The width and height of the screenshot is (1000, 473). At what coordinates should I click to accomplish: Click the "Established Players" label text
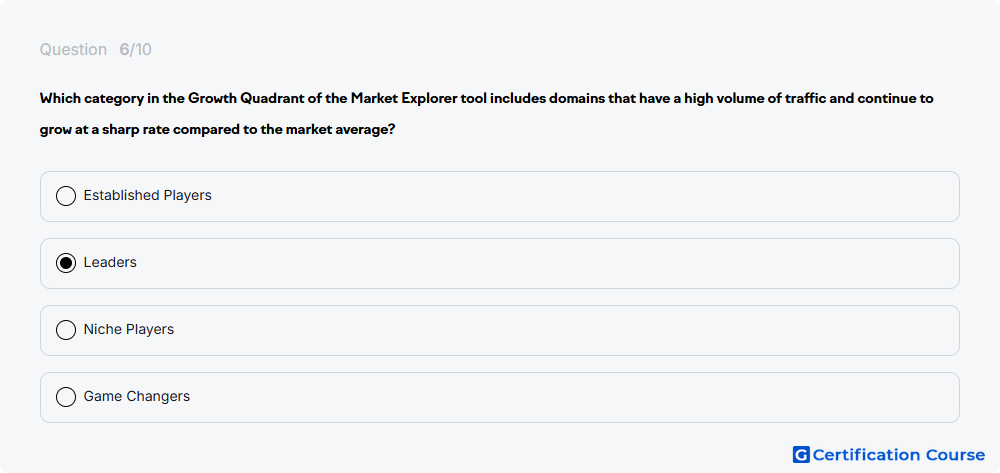point(147,195)
